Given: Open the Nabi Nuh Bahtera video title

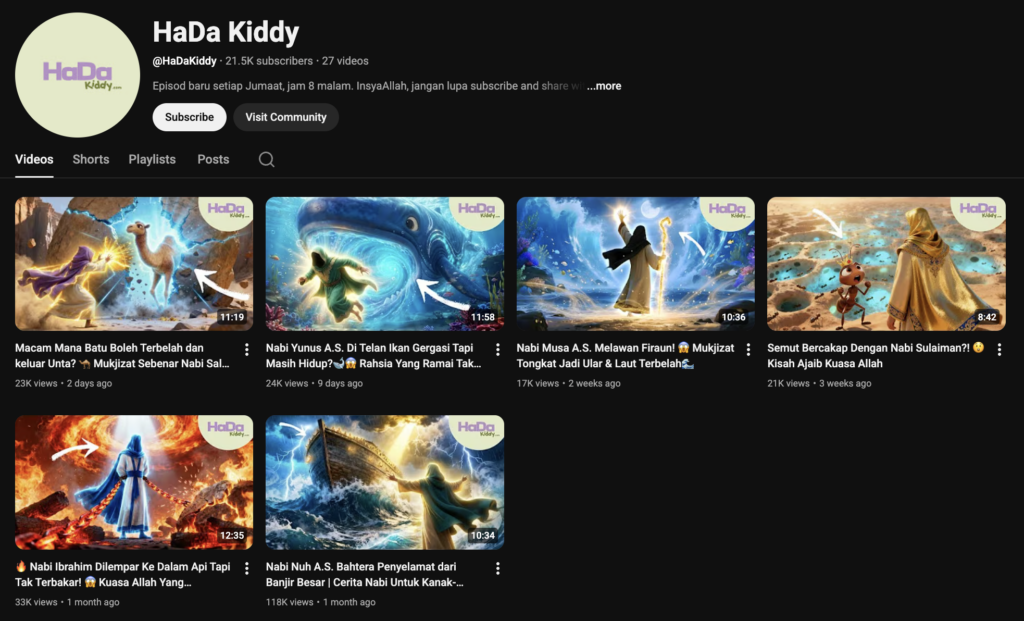Looking at the screenshot, I should tap(365, 574).
